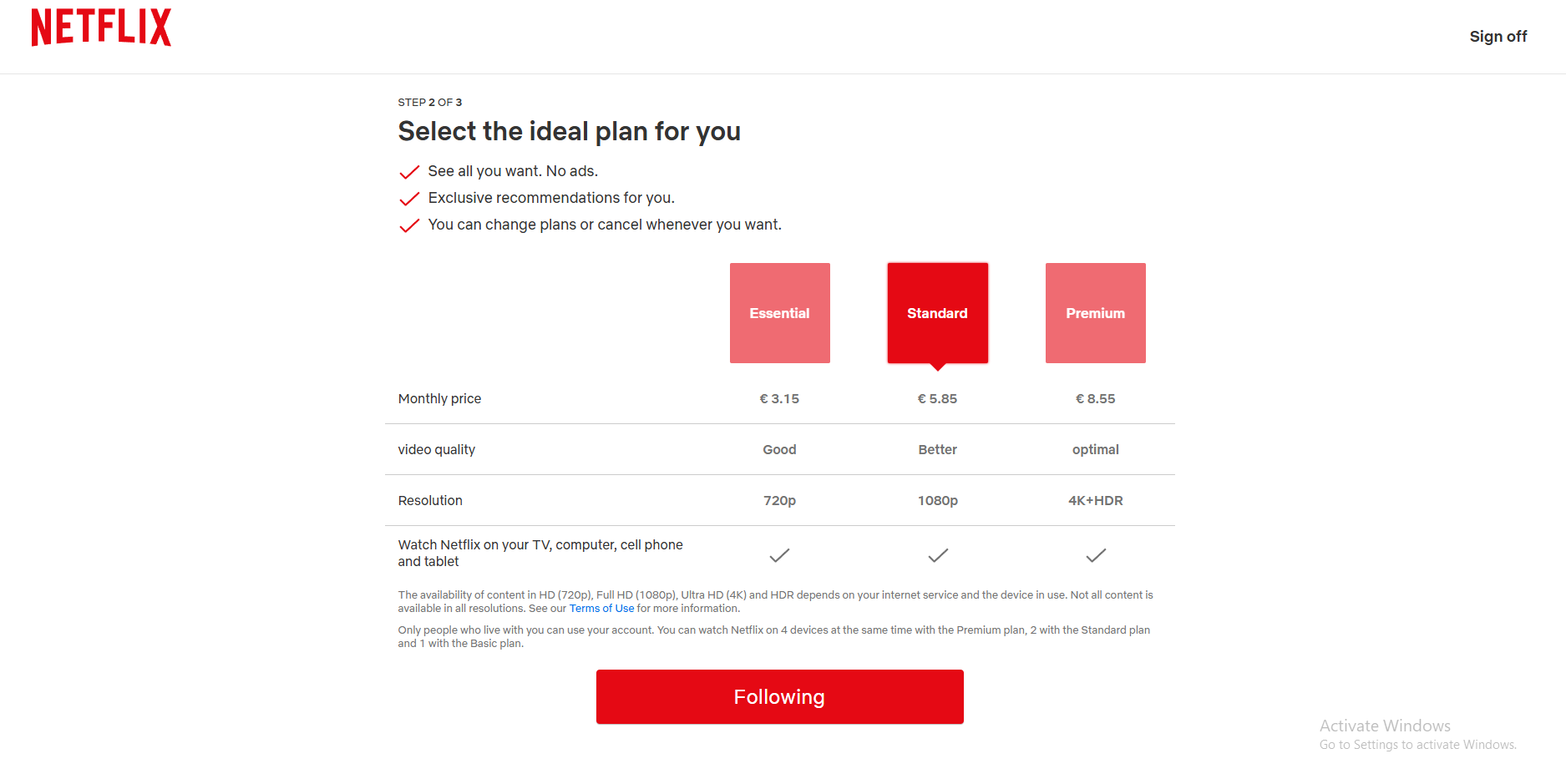
Task: Click the Essential plan device checkmark
Action: click(x=779, y=555)
